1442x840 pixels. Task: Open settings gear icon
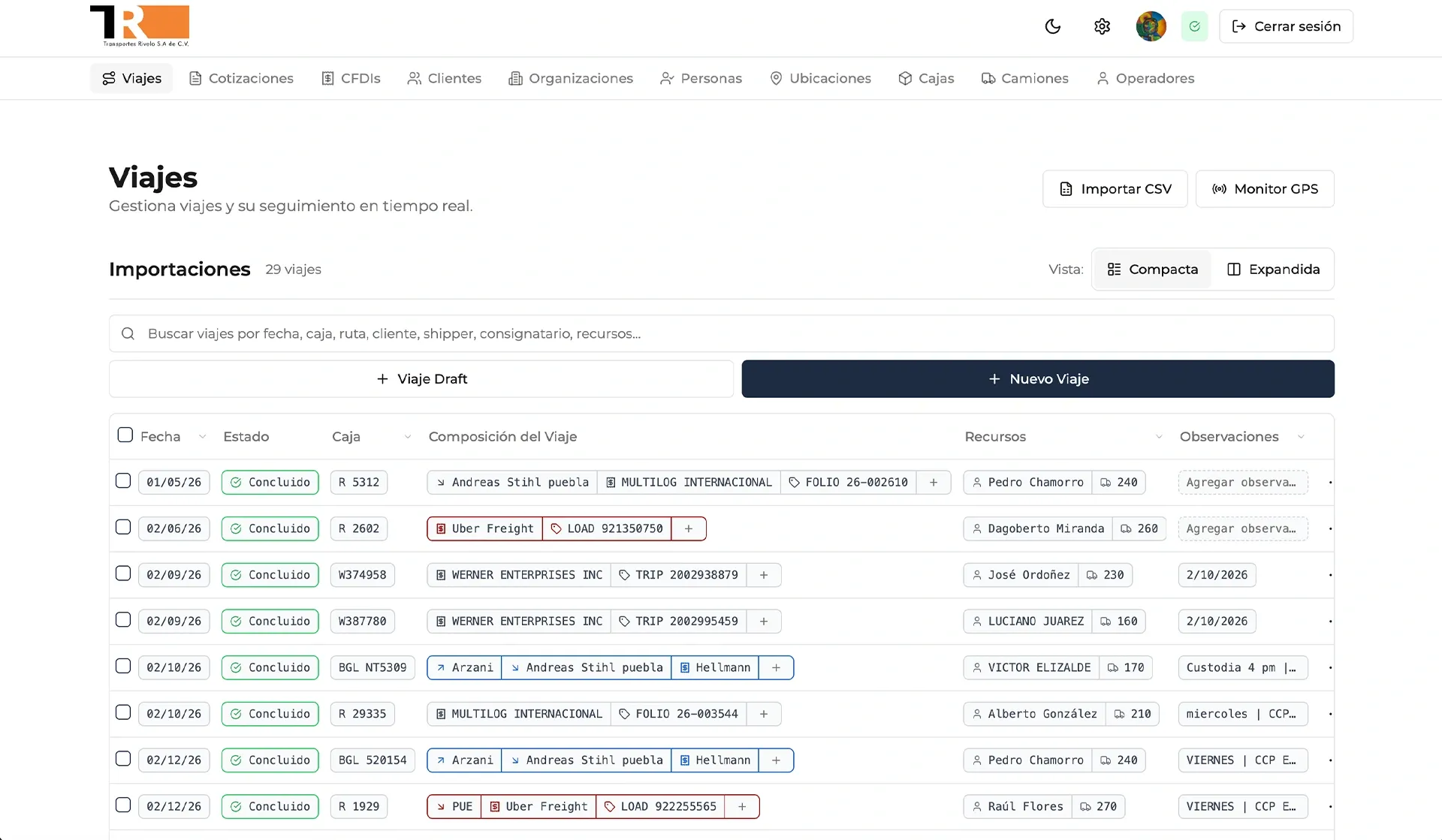pos(1102,26)
